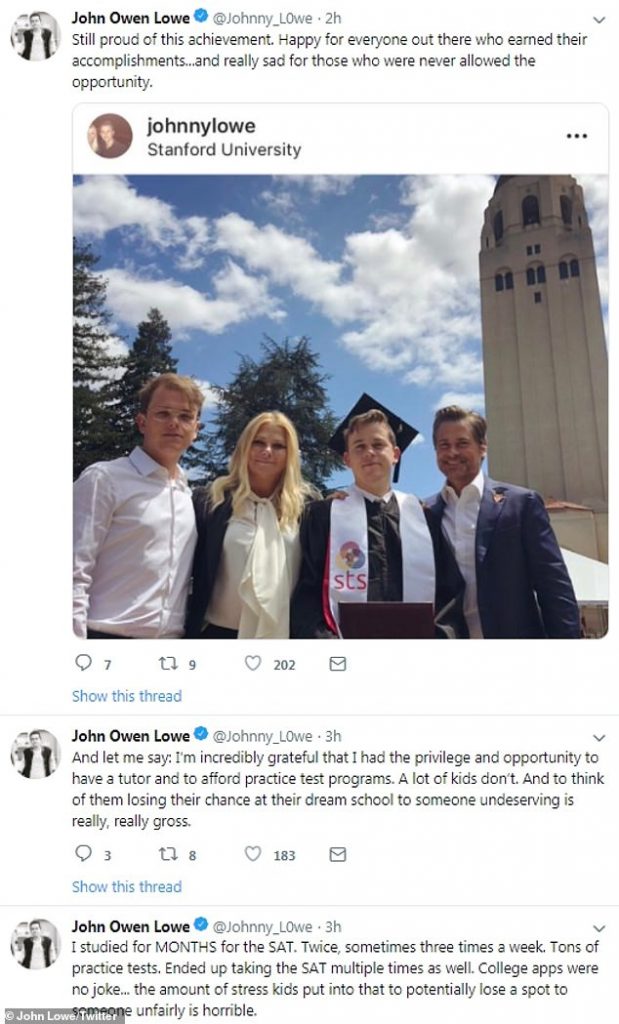Open the Stanford graduation family photo

point(340,407)
